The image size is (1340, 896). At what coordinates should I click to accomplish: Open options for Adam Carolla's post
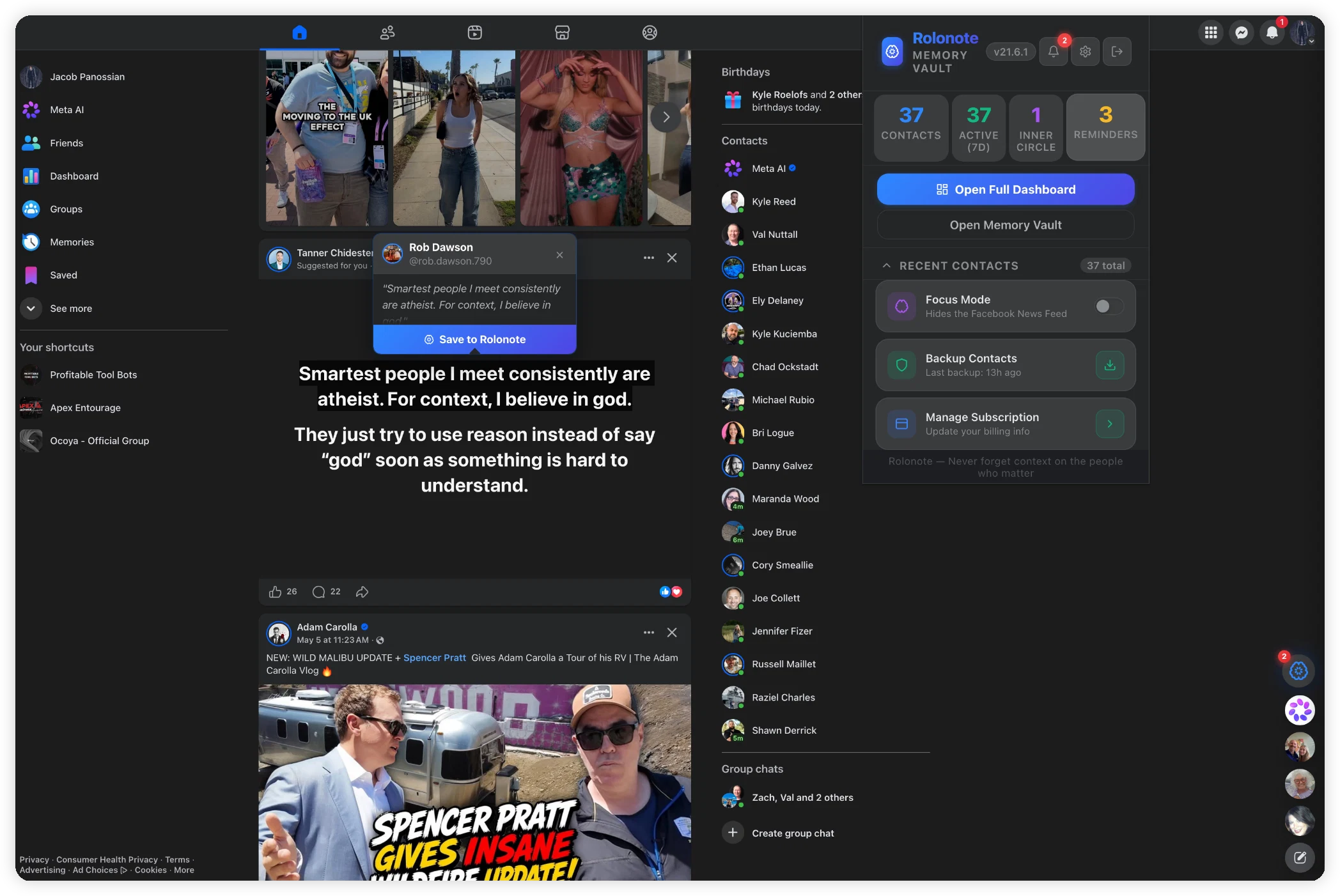coord(649,632)
